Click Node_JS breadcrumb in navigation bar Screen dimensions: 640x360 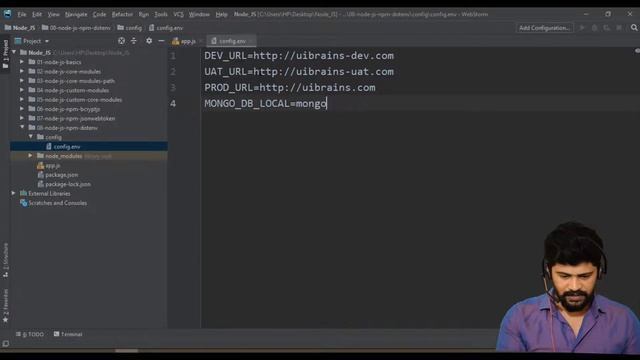[20, 28]
